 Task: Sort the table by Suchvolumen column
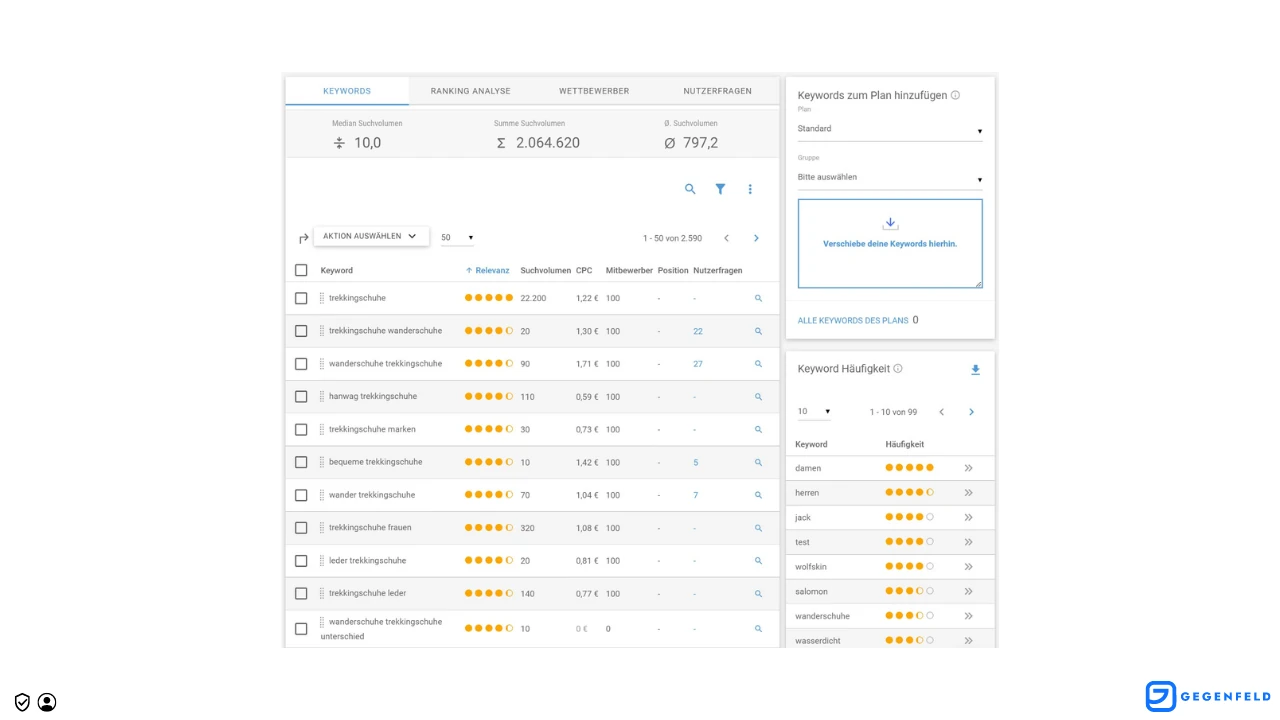click(546, 270)
